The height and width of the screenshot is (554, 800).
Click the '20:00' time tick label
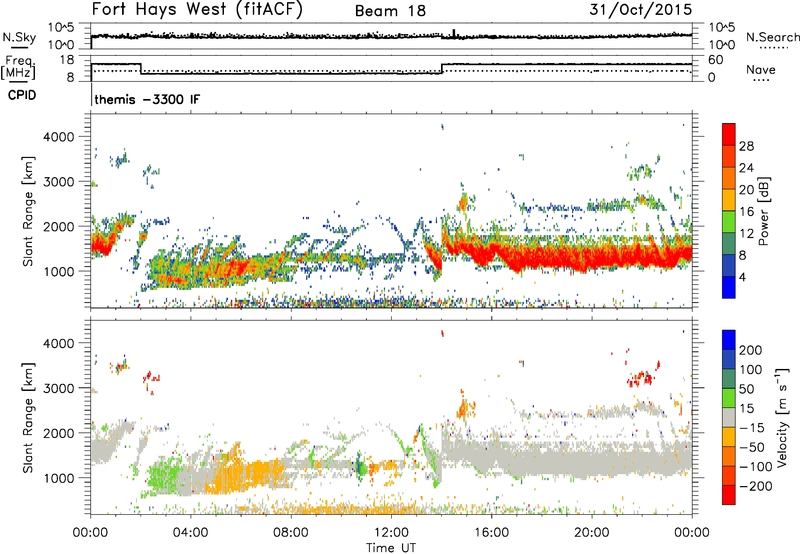[591, 533]
